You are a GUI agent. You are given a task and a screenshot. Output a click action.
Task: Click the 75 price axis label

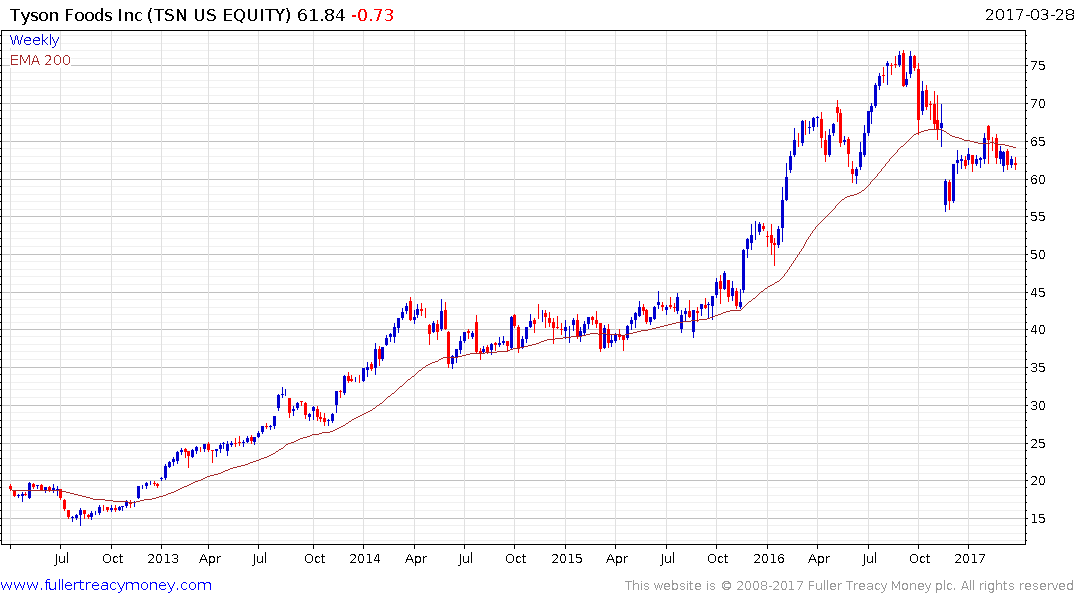[1037, 66]
